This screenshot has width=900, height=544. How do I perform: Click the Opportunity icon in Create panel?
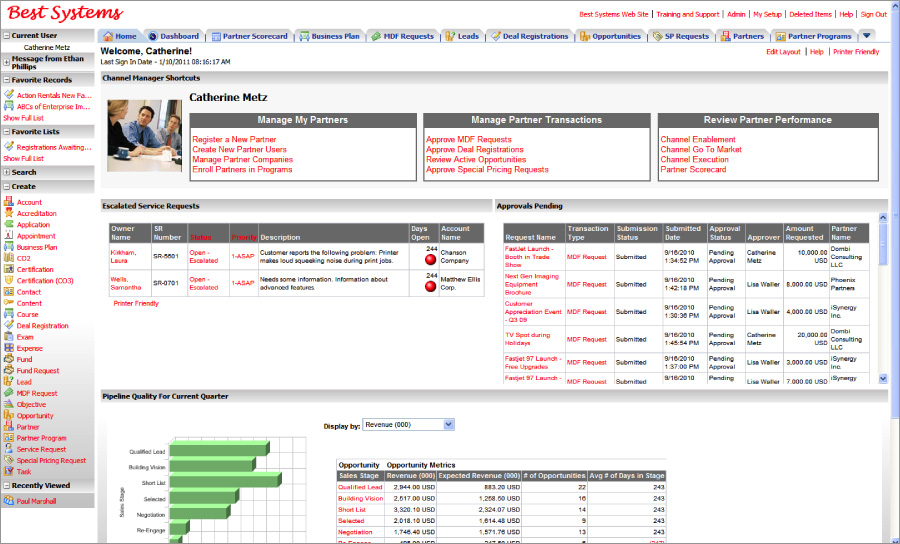tap(8, 416)
